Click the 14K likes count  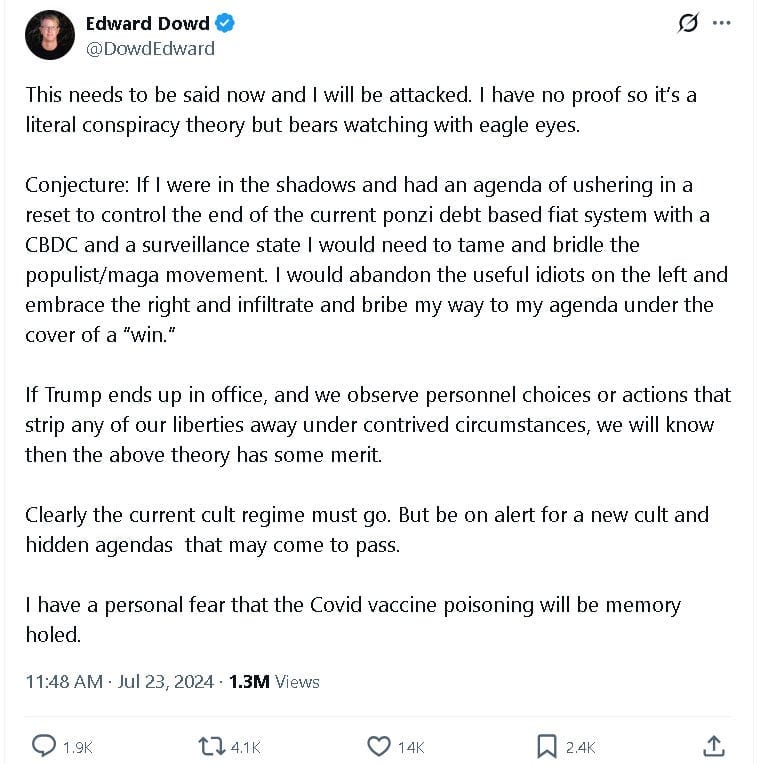(x=411, y=747)
